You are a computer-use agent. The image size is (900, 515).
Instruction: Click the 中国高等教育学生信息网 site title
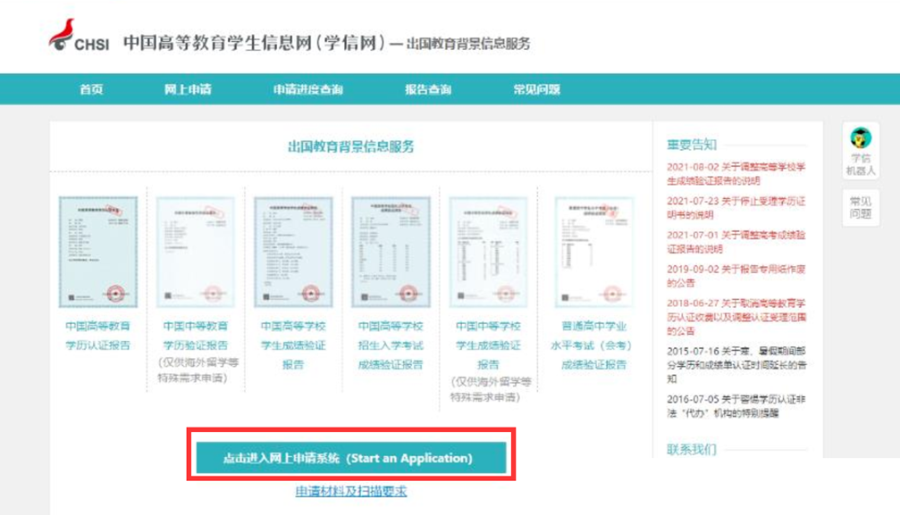click(x=253, y=42)
